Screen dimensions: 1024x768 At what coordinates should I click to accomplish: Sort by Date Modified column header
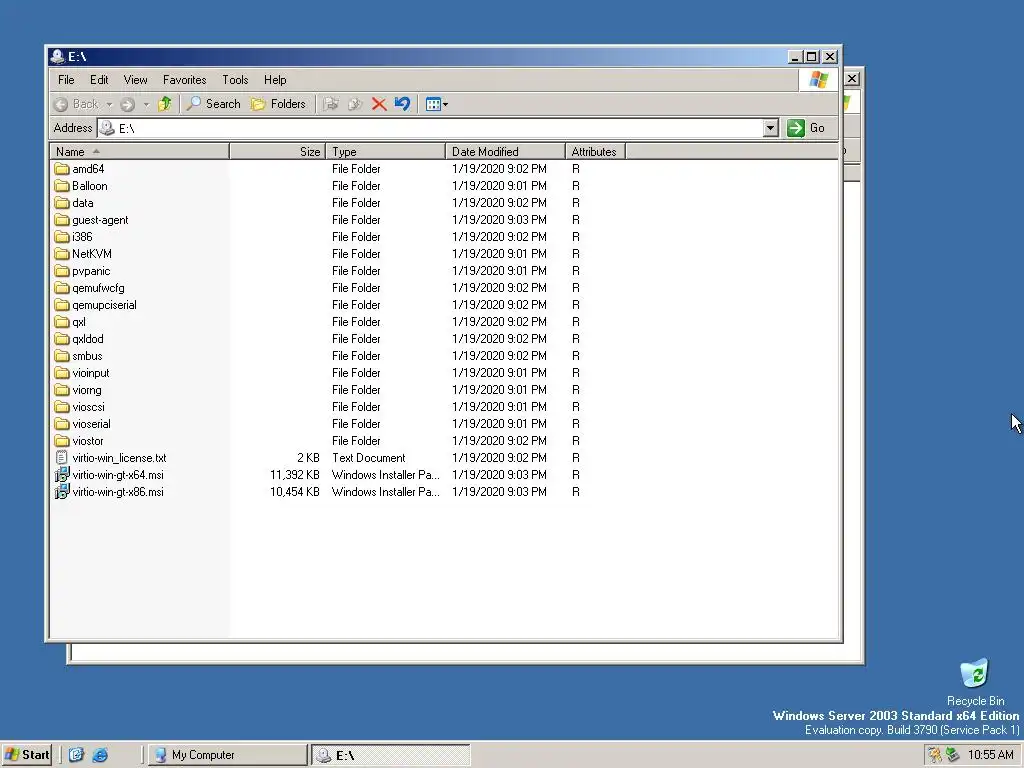[505, 152]
